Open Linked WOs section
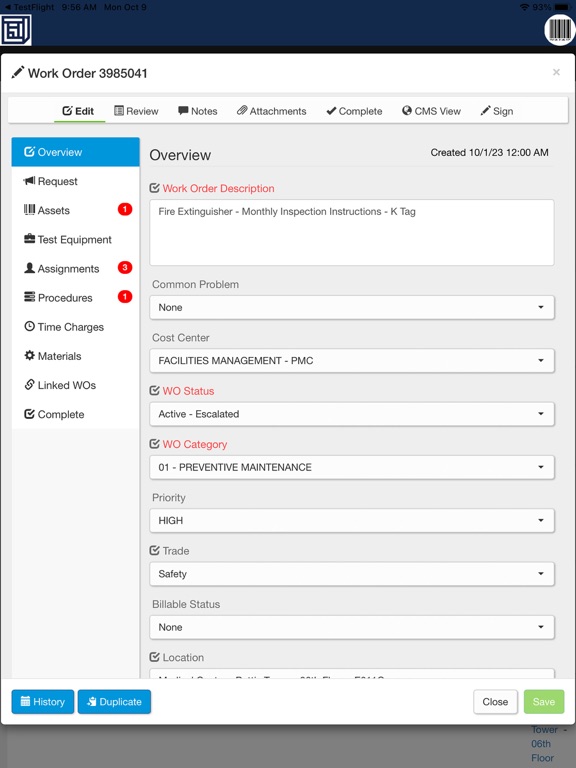576x768 pixels. (75, 385)
